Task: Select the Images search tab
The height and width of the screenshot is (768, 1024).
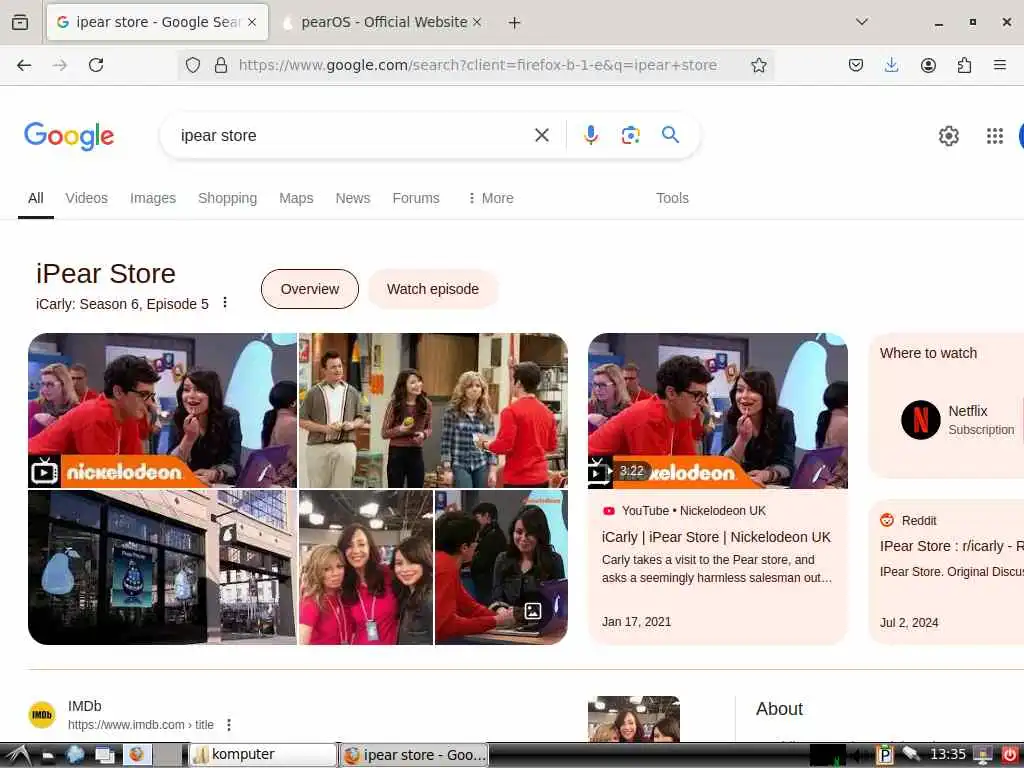Action: coord(153,198)
